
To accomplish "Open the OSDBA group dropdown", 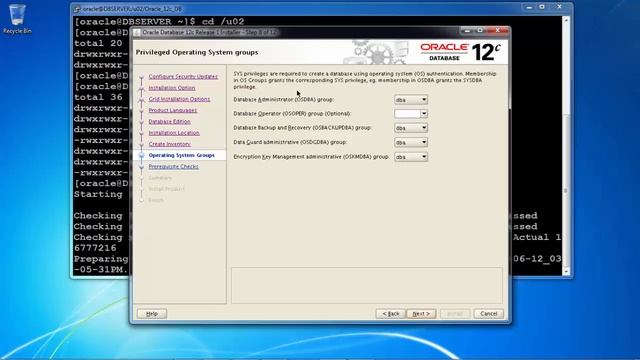I will [x=411, y=100].
